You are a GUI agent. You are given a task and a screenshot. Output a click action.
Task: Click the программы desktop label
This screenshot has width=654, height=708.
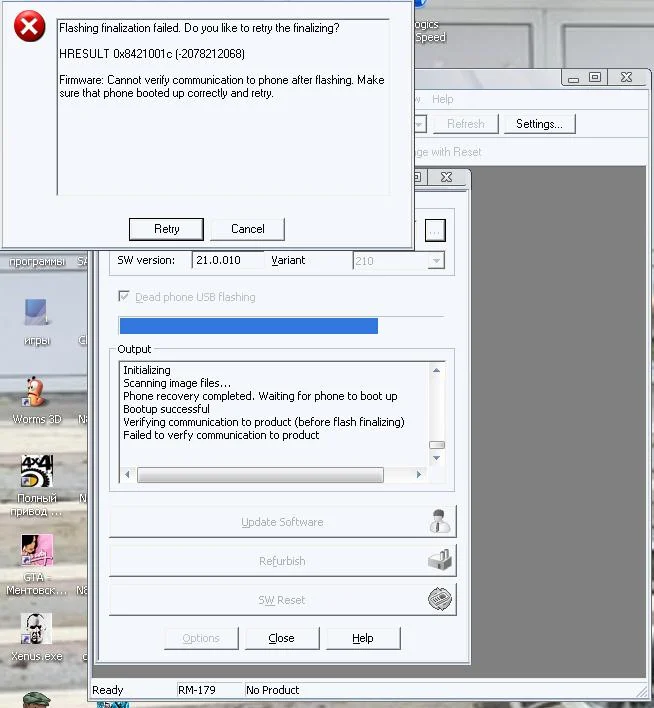pos(37,261)
